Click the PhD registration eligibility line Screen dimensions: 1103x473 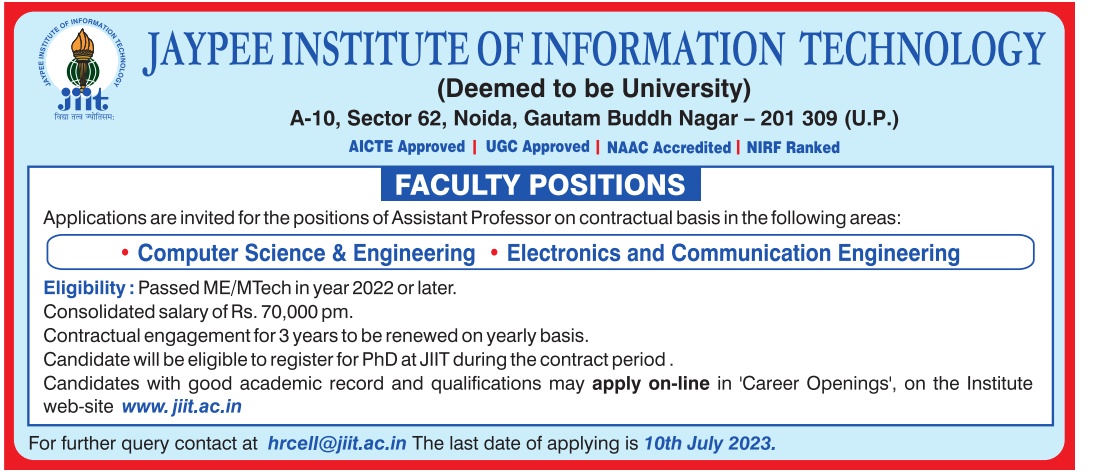point(359,360)
